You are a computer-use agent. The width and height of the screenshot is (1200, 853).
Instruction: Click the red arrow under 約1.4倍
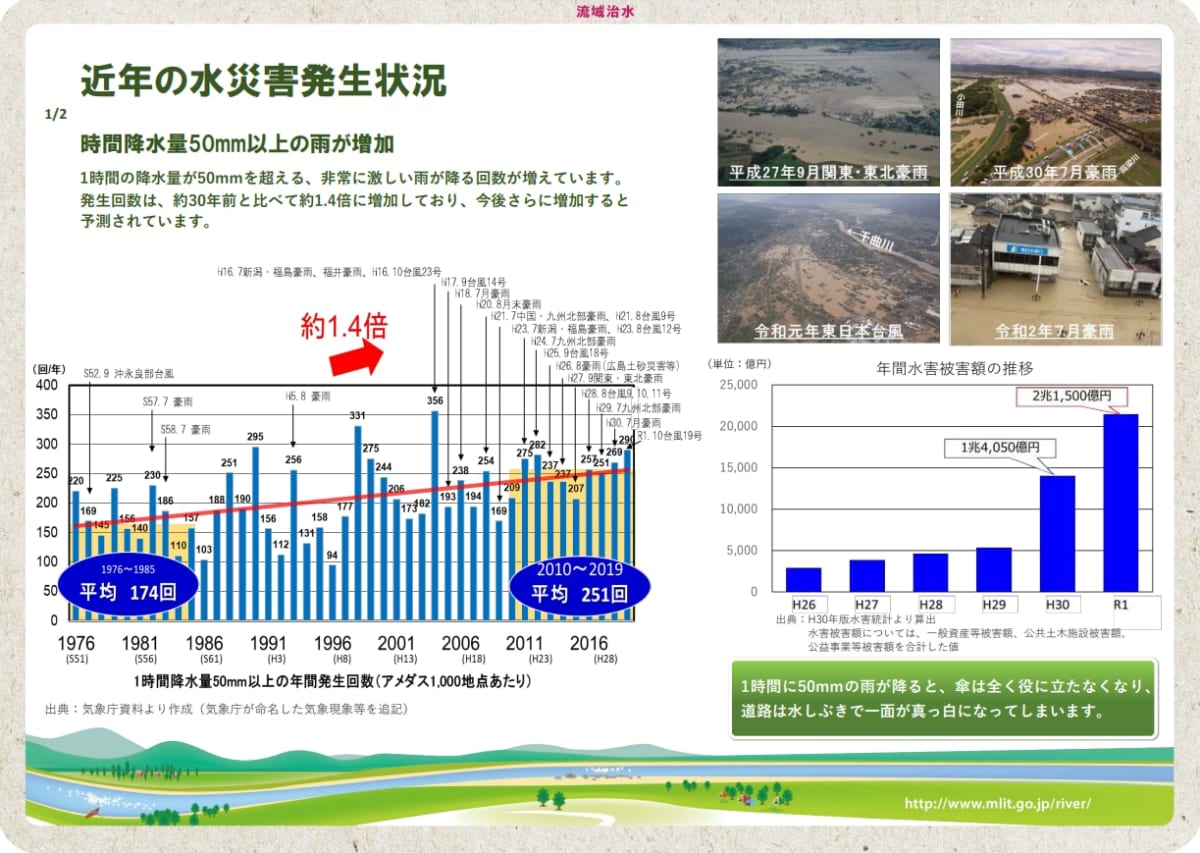click(x=357, y=358)
